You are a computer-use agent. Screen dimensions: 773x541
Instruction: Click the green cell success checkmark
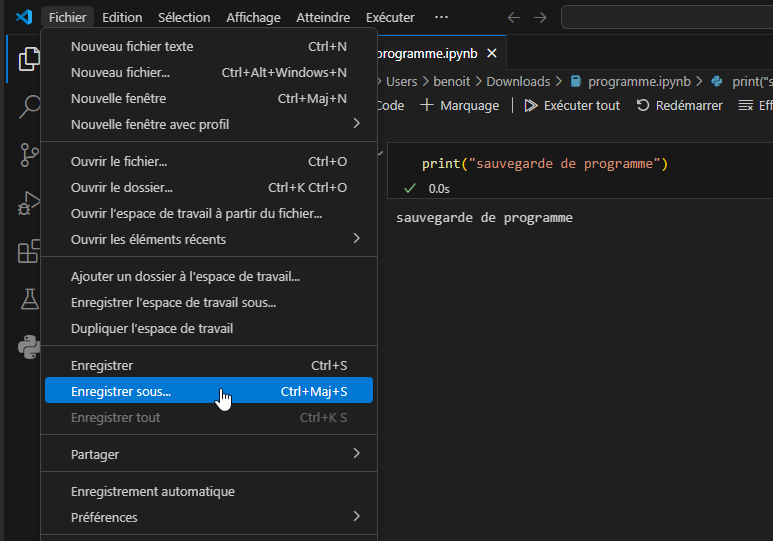point(410,188)
